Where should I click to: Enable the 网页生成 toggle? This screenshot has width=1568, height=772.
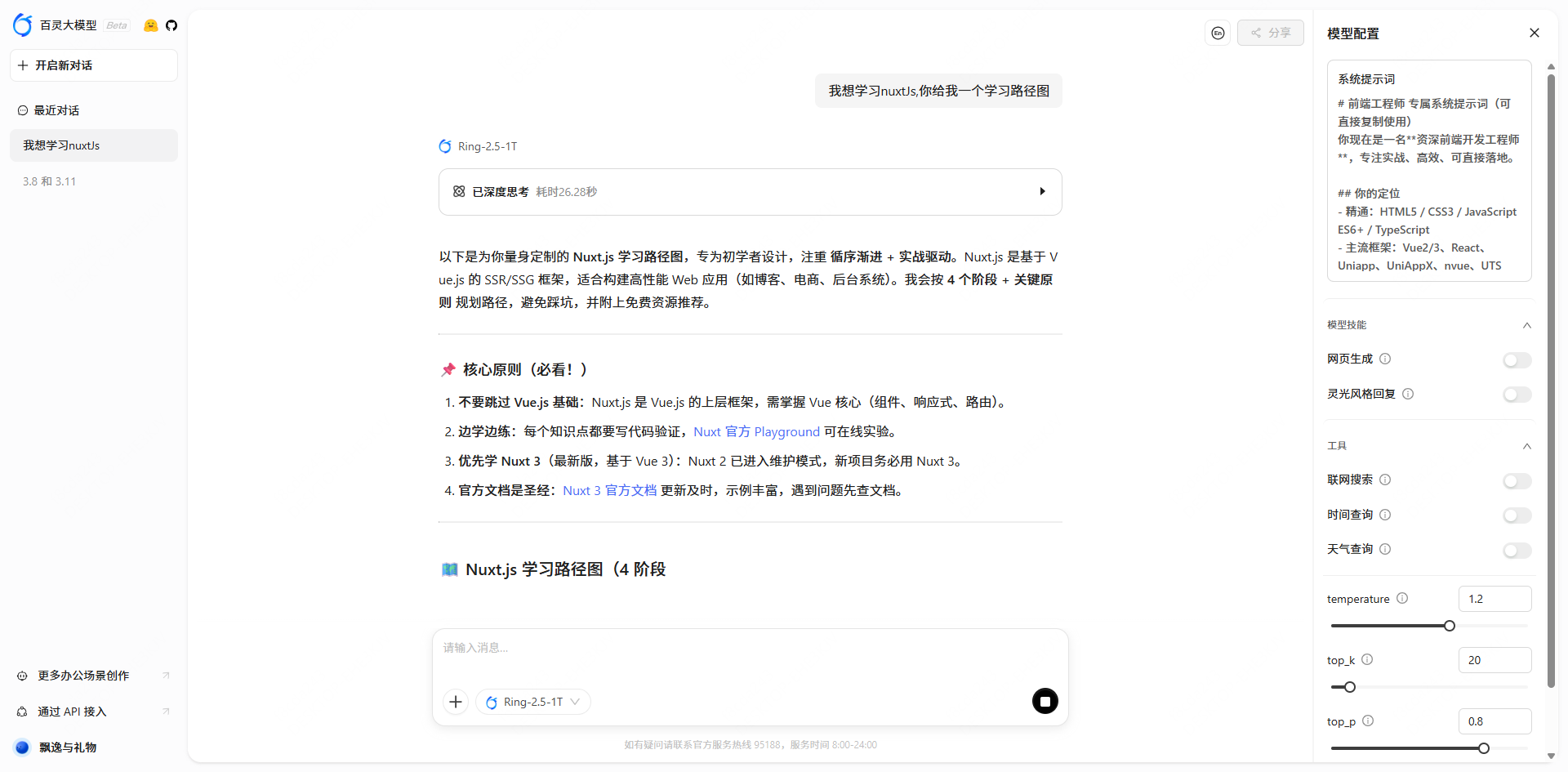click(1517, 359)
